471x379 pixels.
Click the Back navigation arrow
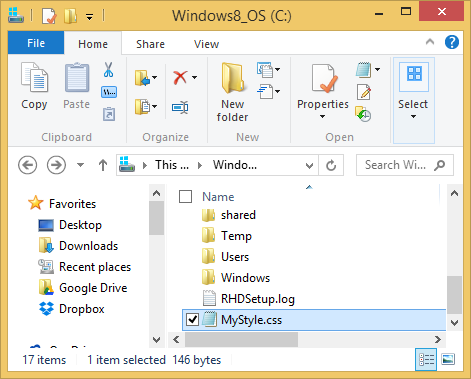27,165
